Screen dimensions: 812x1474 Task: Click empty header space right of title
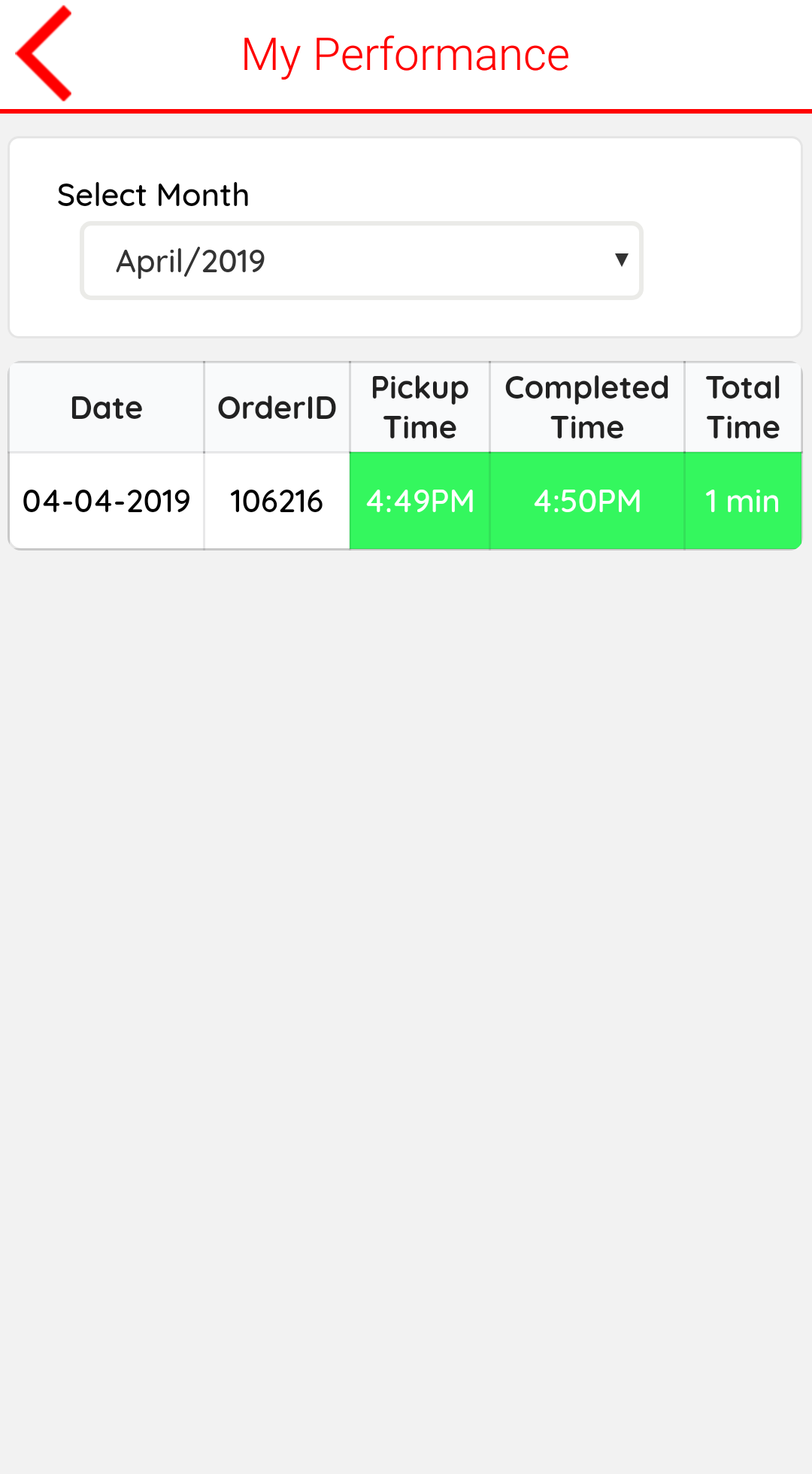pos(692,54)
